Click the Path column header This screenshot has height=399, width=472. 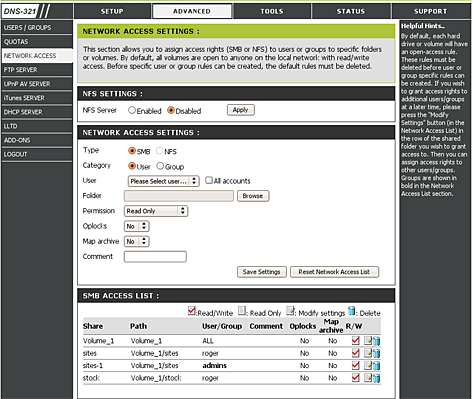click(x=138, y=326)
